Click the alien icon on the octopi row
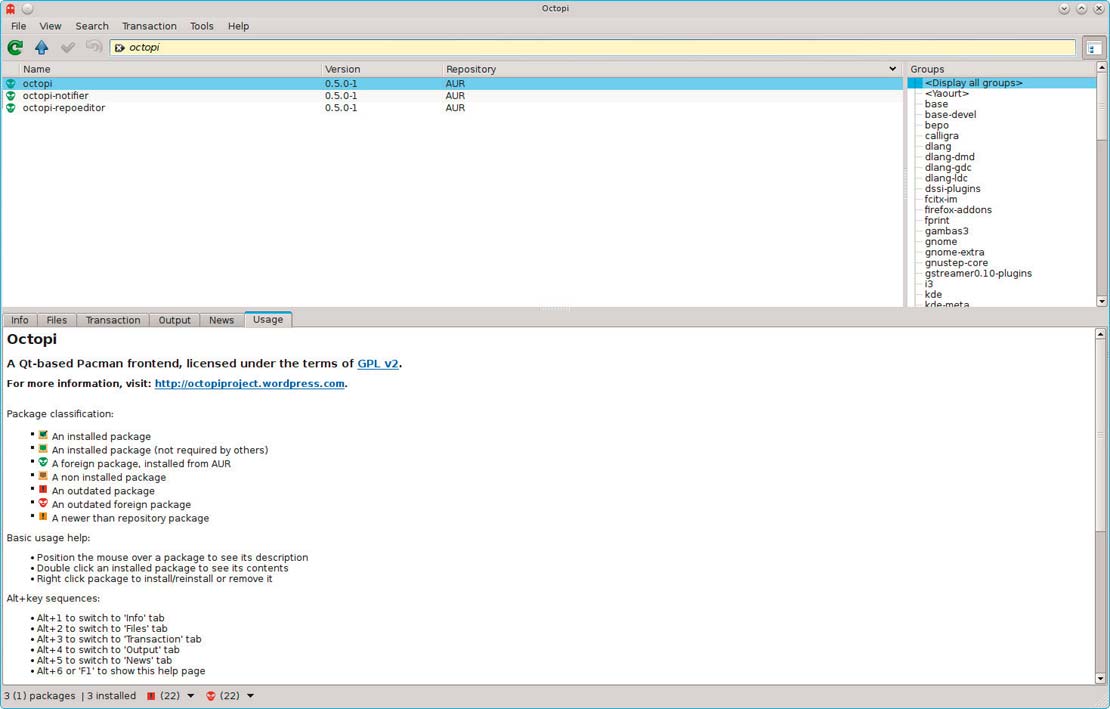Viewport: 1110px width, 709px height. [x=11, y=83]
